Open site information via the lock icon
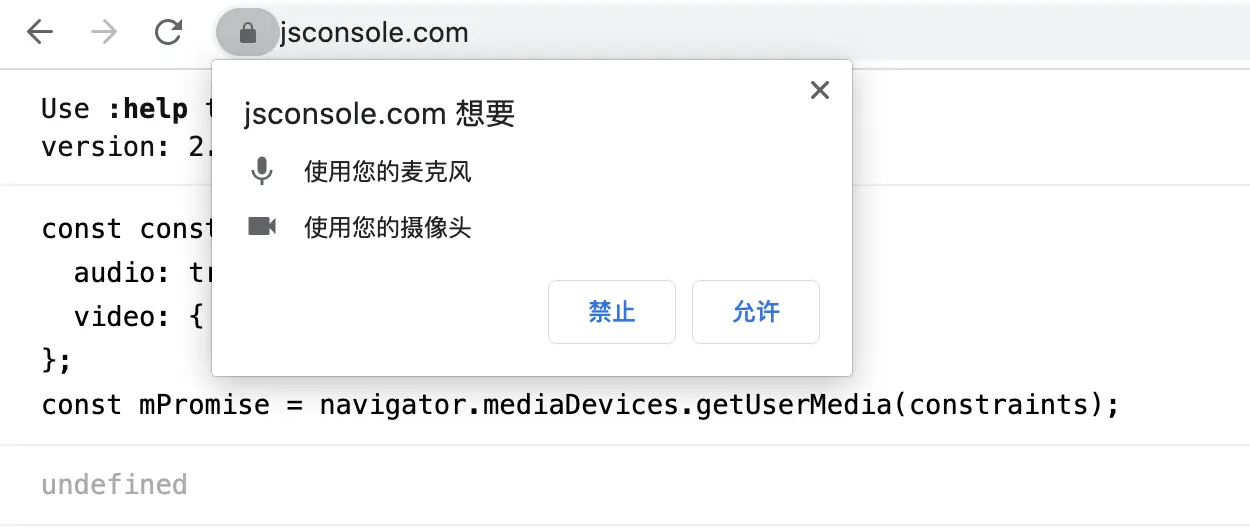Image resolution: width=1250 pixels, height=532 pixels. (248, 33)
